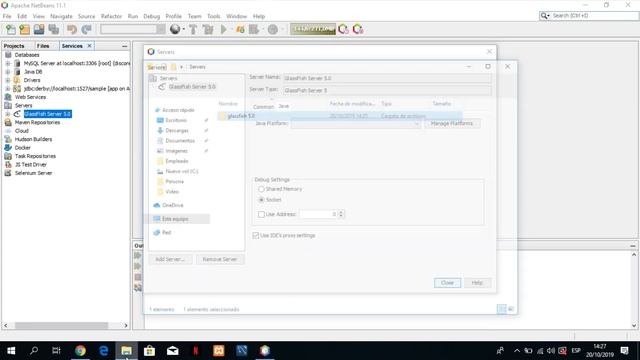This screenshot has height=360, width=640.
Task: Open the Refactor menu
Action: click(111, 16)
